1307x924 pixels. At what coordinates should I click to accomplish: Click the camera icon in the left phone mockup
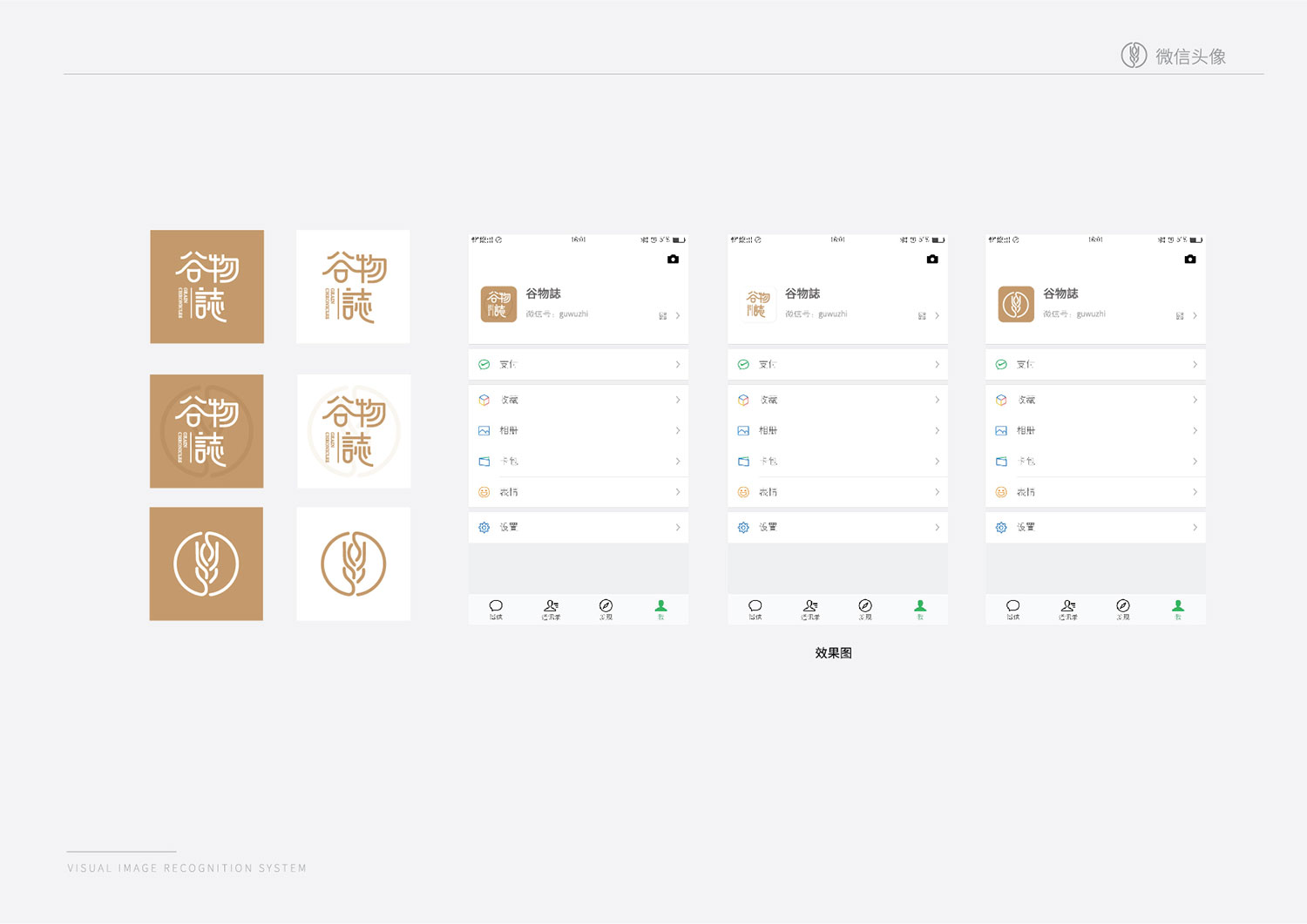tap(673, 260)
